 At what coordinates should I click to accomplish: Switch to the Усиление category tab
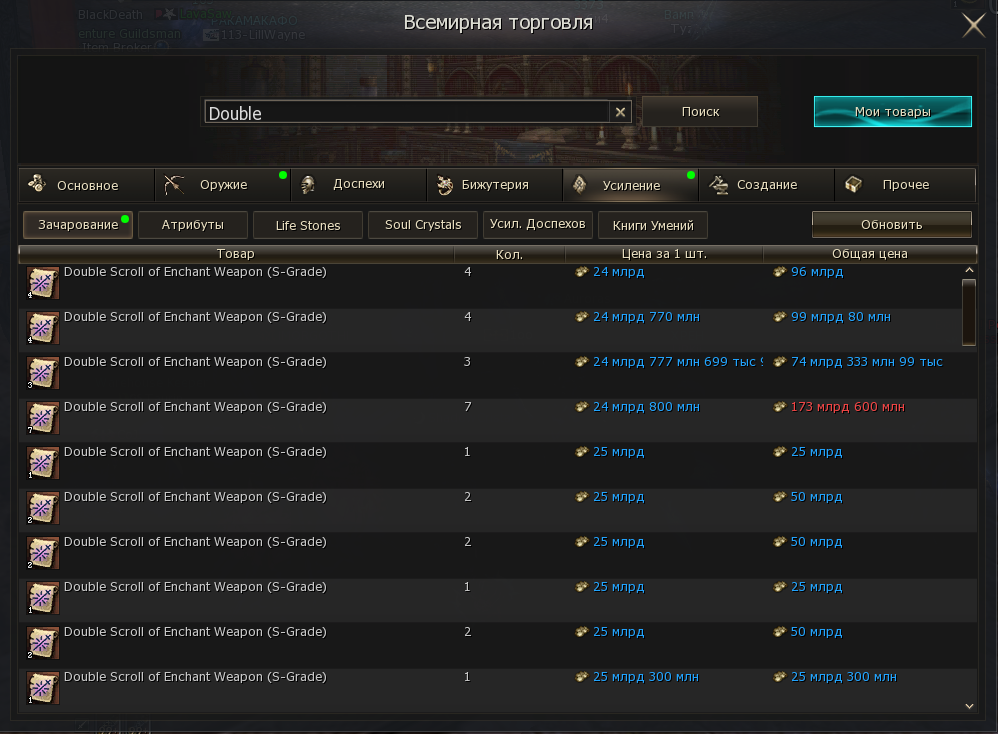tap(631, 185)
